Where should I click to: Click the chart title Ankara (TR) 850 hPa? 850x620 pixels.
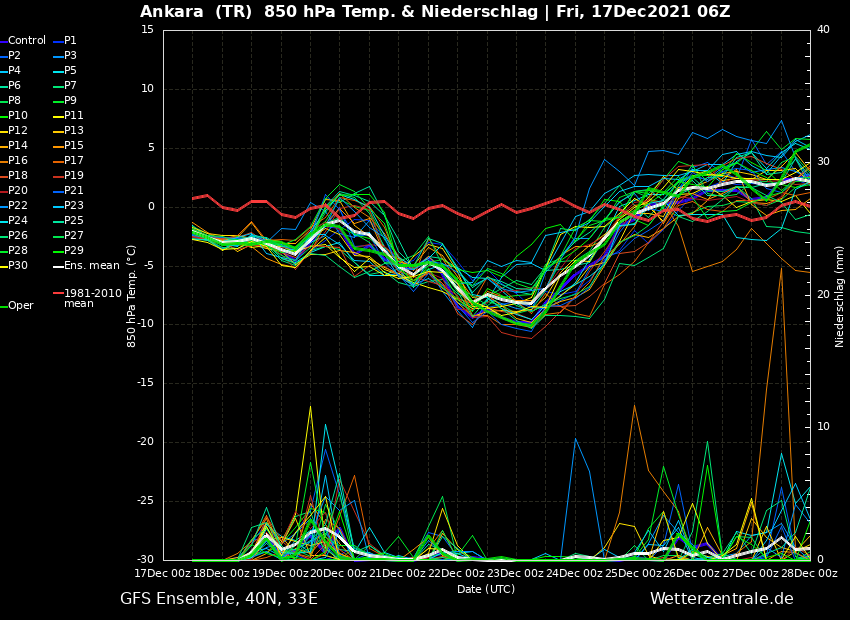click(435, 11)
